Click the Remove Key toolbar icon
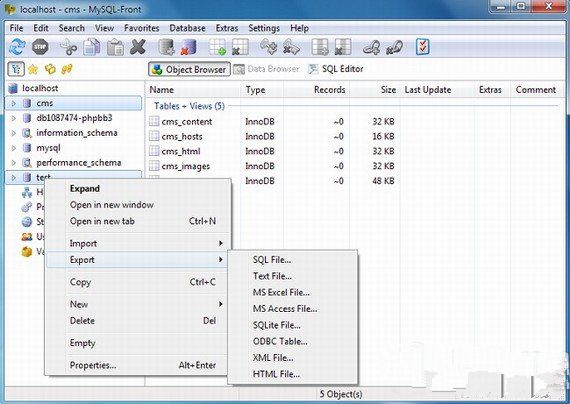 coord(291,47)
